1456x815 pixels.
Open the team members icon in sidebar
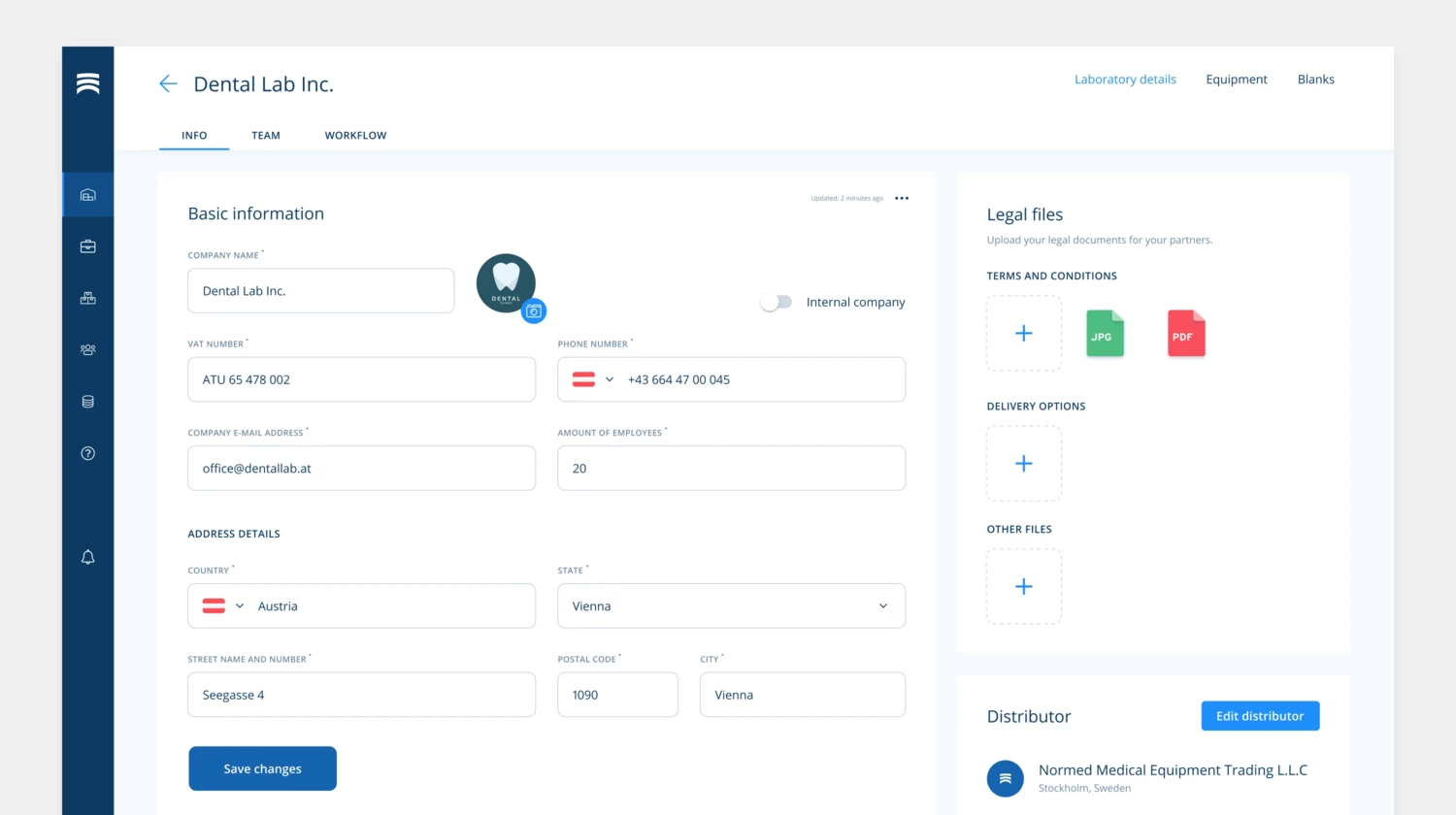pyautogui.click(x=88, y=349)
